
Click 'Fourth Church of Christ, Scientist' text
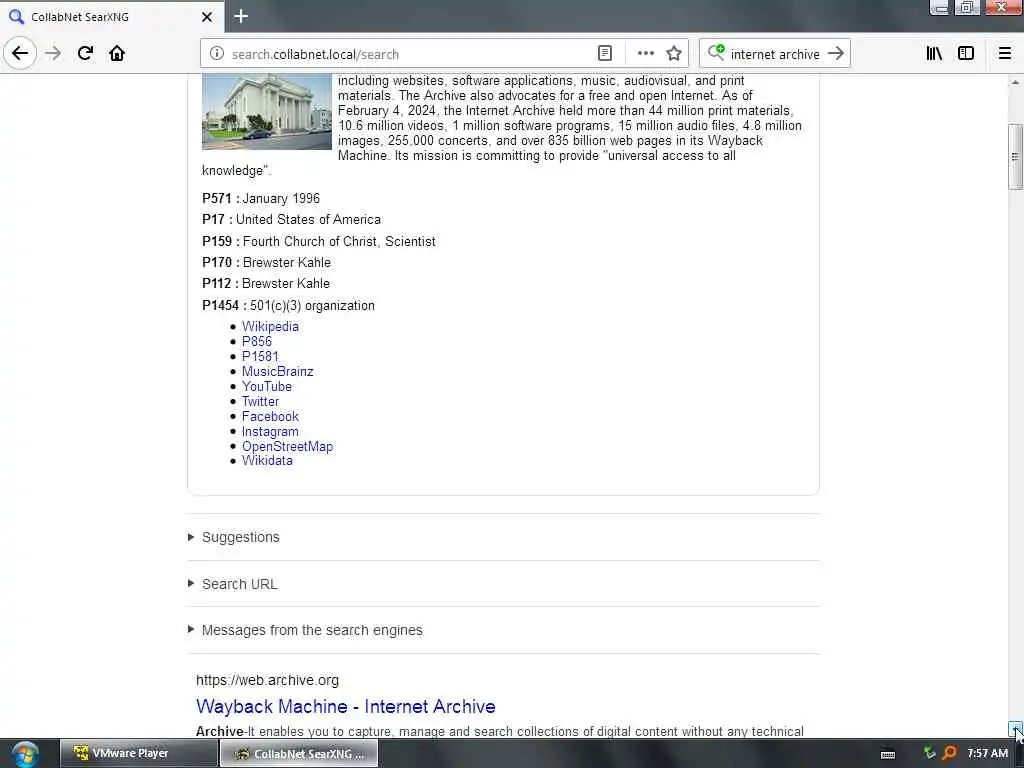pos(339,242)
